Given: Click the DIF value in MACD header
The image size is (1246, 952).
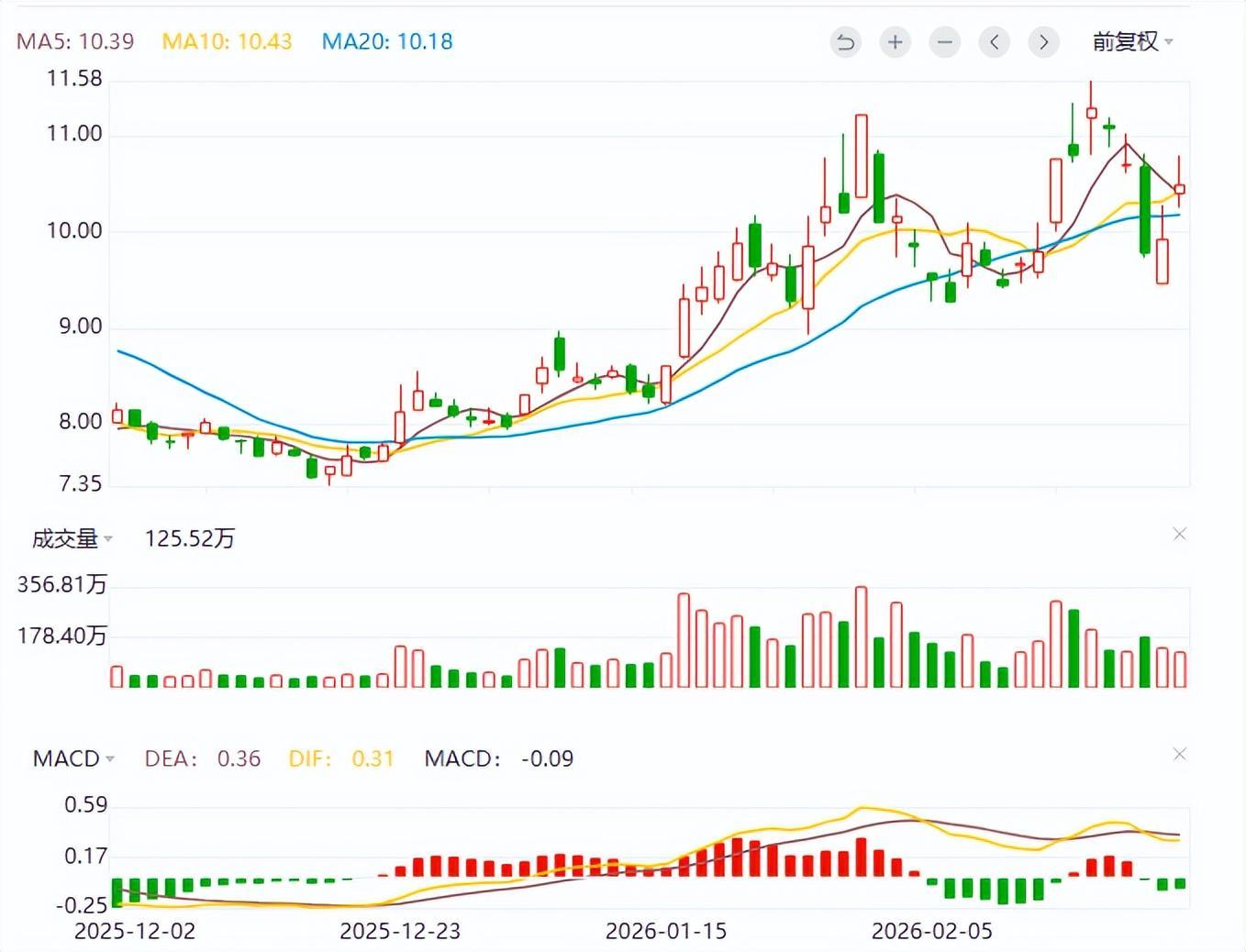Looking at the screenshot, I should [x=372, y=758].
